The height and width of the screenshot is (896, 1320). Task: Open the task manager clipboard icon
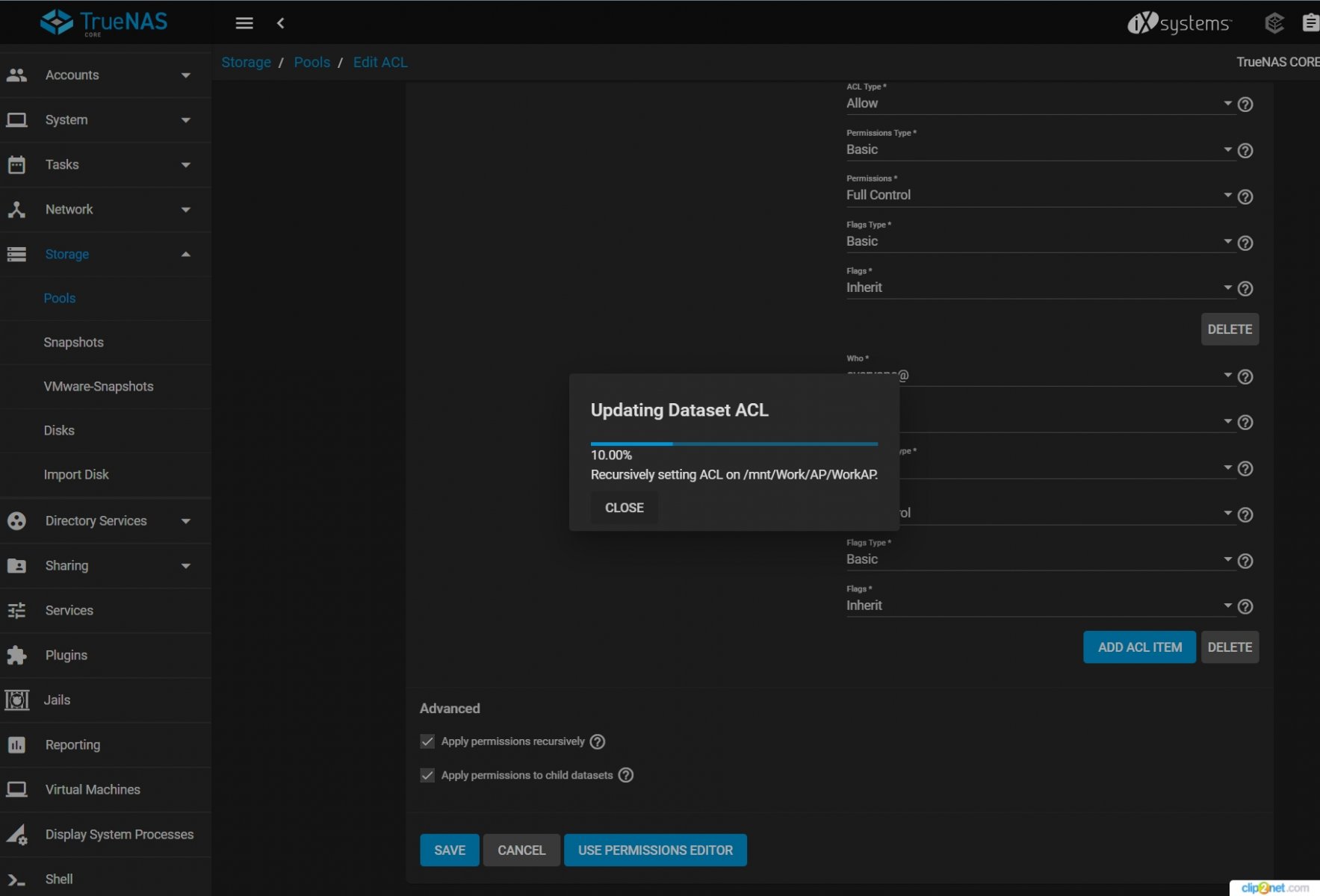1310,23
